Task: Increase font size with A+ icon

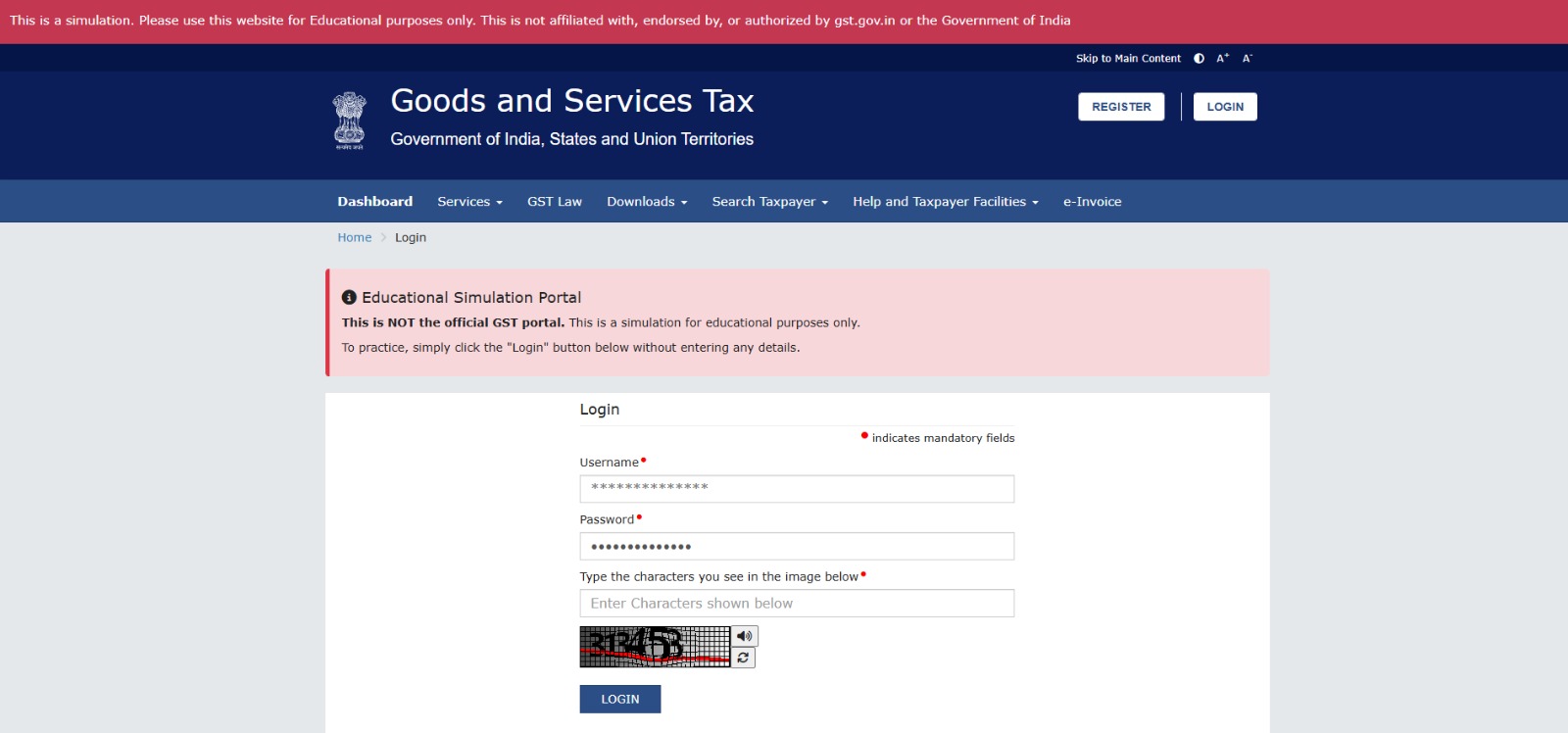Action: click(x=1223, y=59)
